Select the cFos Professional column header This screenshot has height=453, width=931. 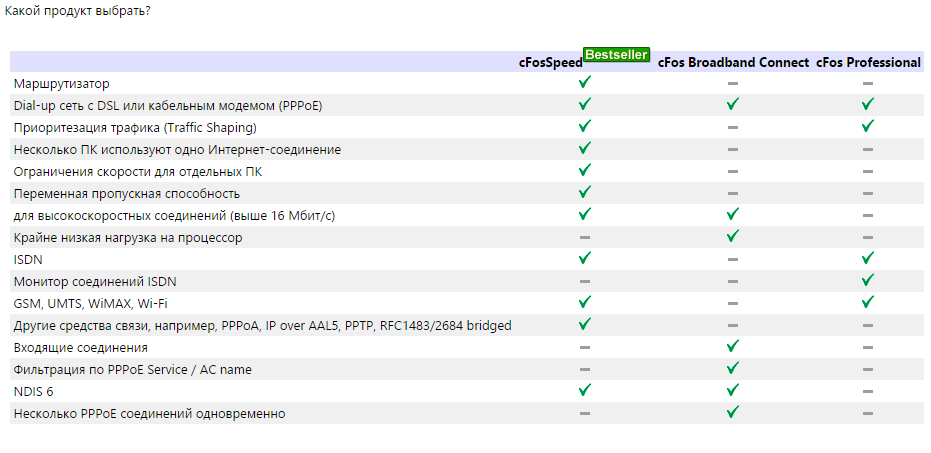(868, 63)
